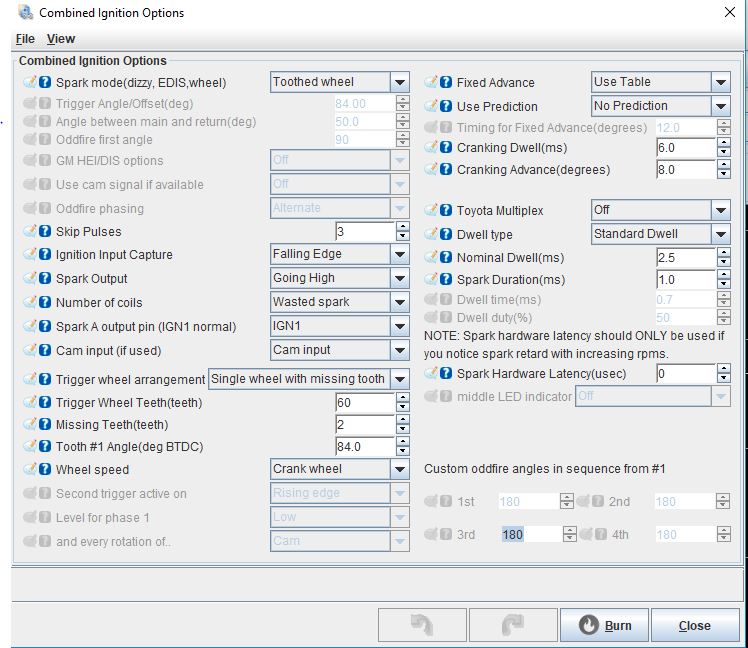Open the Dwell type dropdown
This screenshot has width=748, height=648.
click(x=720, y=234)
